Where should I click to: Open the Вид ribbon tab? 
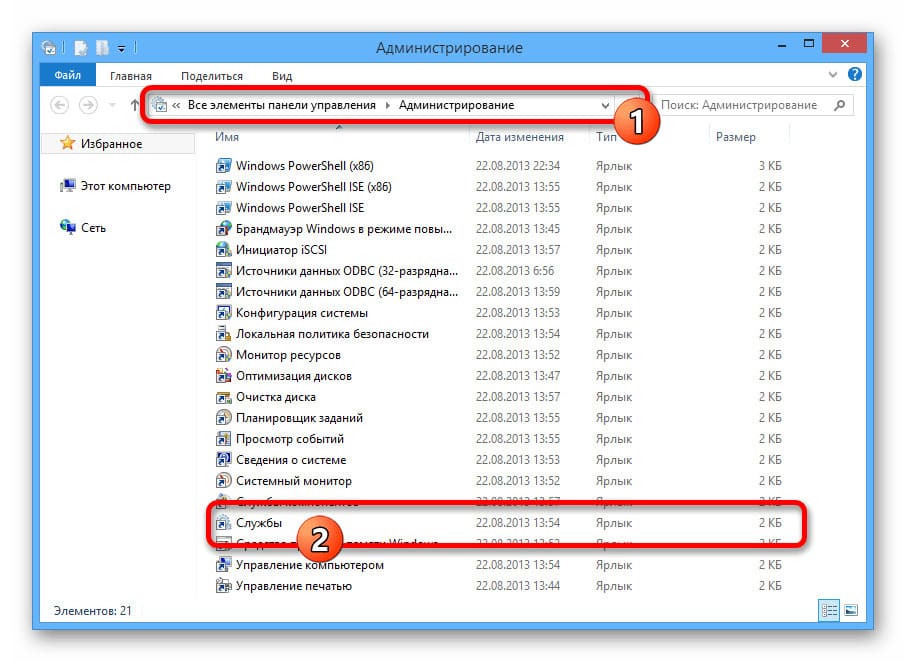(282, 76)
